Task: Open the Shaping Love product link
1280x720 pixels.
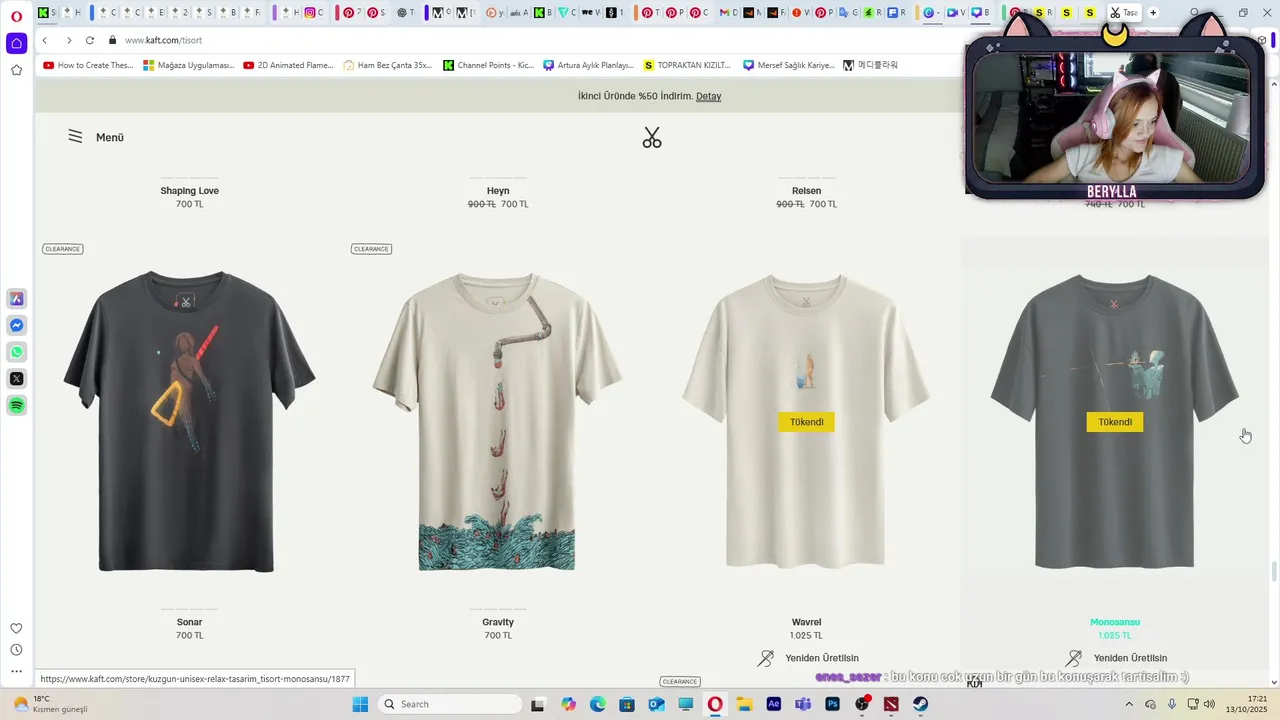Action: coord(189,190)
